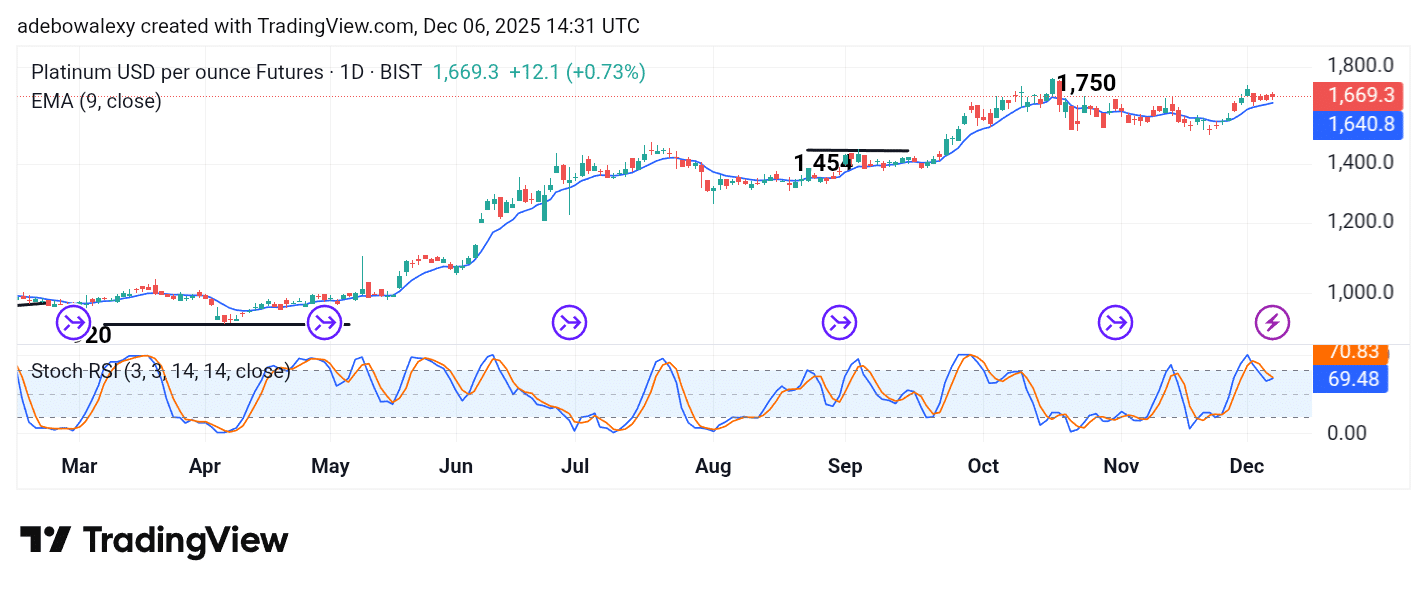Click the purple arrow marker beneath September
Screen dimensions: 1427x591
[x=839, y=322]
